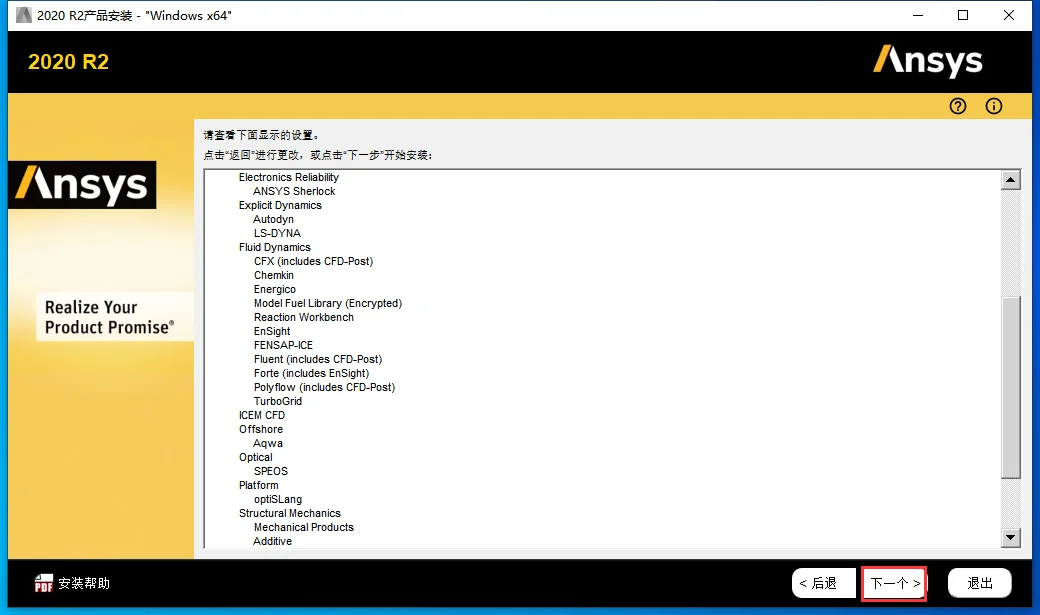Close the installer window
Image resolution: width=1040 pixels, height=615 pixels.
point(1009,15)
